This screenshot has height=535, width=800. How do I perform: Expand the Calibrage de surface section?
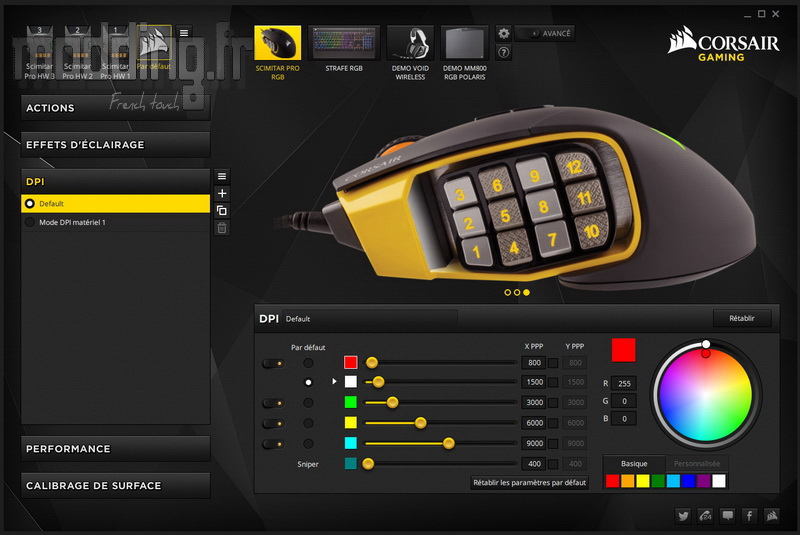(x=115, y=486)
